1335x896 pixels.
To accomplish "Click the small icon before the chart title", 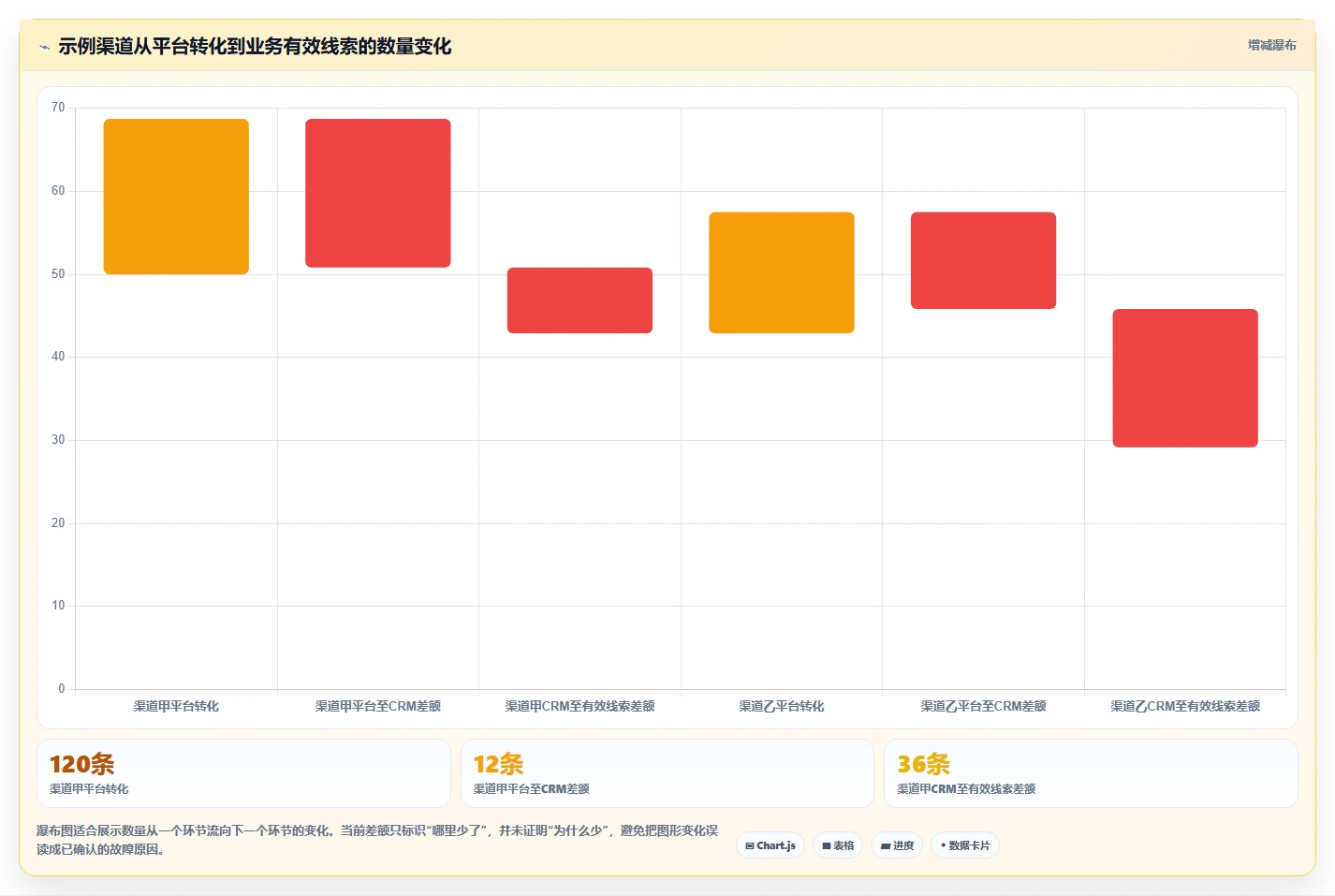I will pos(44,47).
